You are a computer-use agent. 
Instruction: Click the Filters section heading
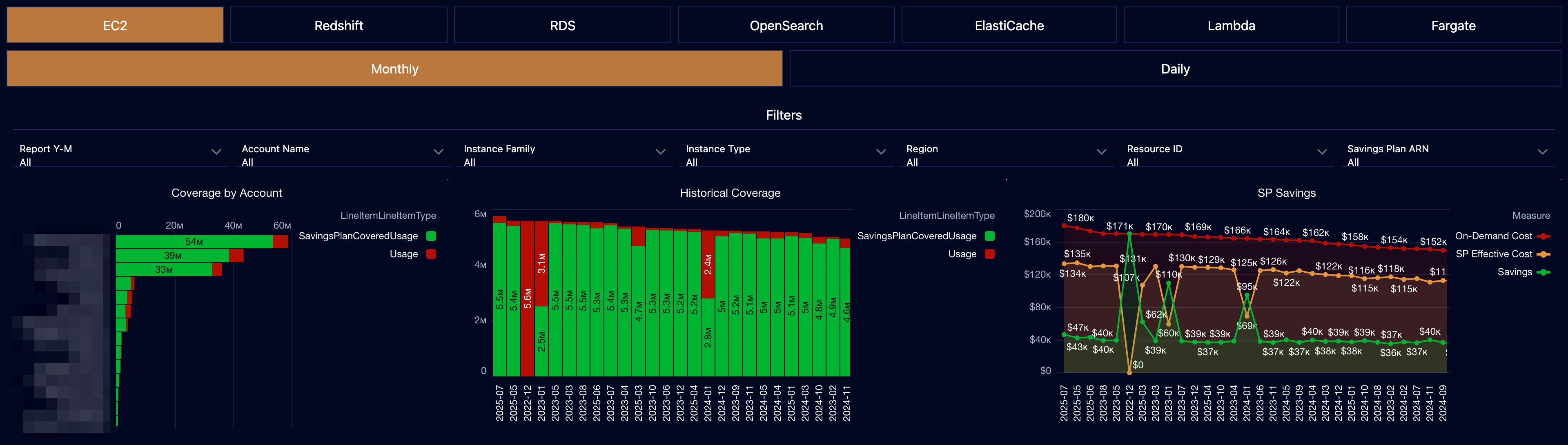[784, 115]
